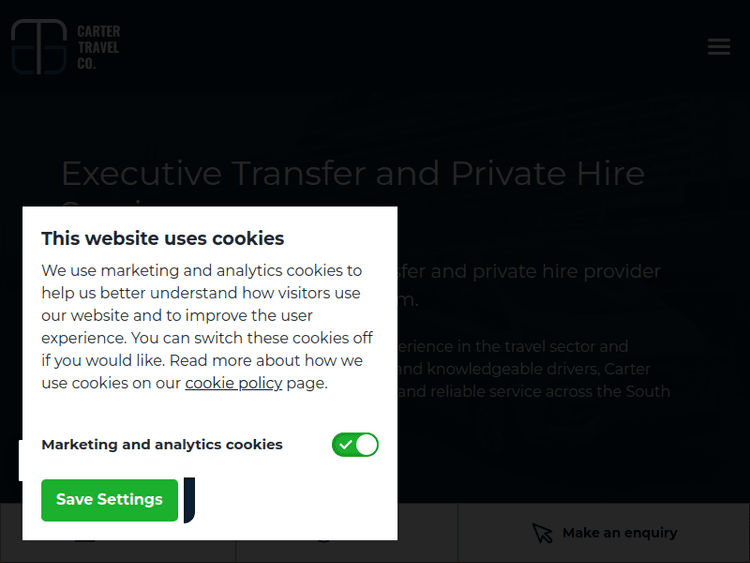
Task: Click the Executive Transfer and Private Hire heading
Action: point(353,174)
